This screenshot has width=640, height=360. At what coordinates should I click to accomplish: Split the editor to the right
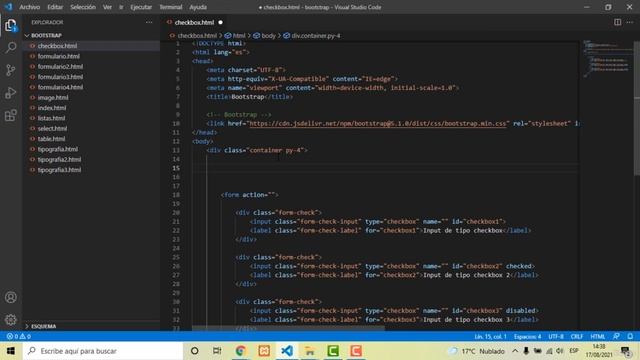[x=618, y=22]
